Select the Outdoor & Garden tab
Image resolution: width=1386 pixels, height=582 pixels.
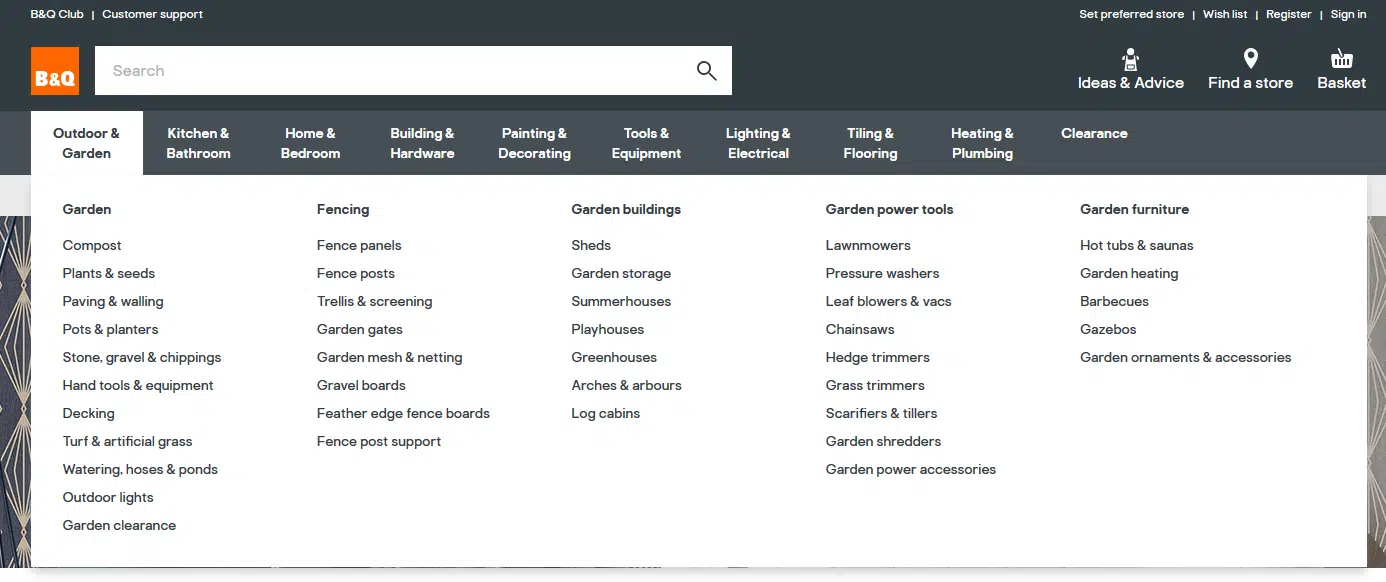coord(87,143)
